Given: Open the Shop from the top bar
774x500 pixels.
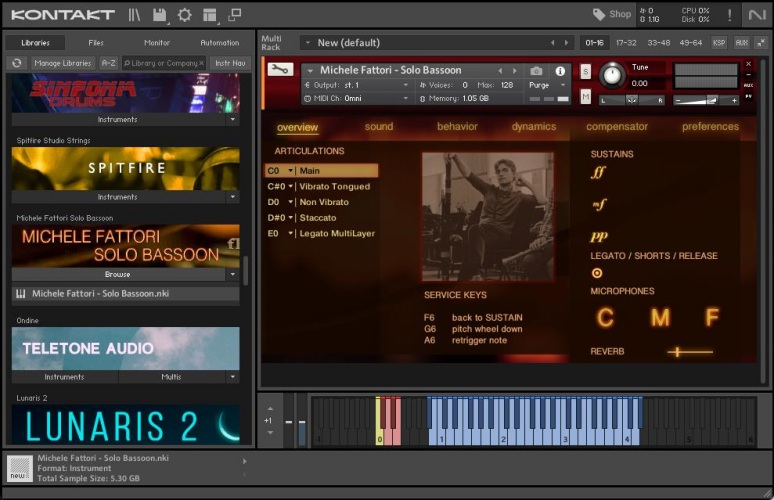Looking at the screenshot, I should [x=611, y=14].
